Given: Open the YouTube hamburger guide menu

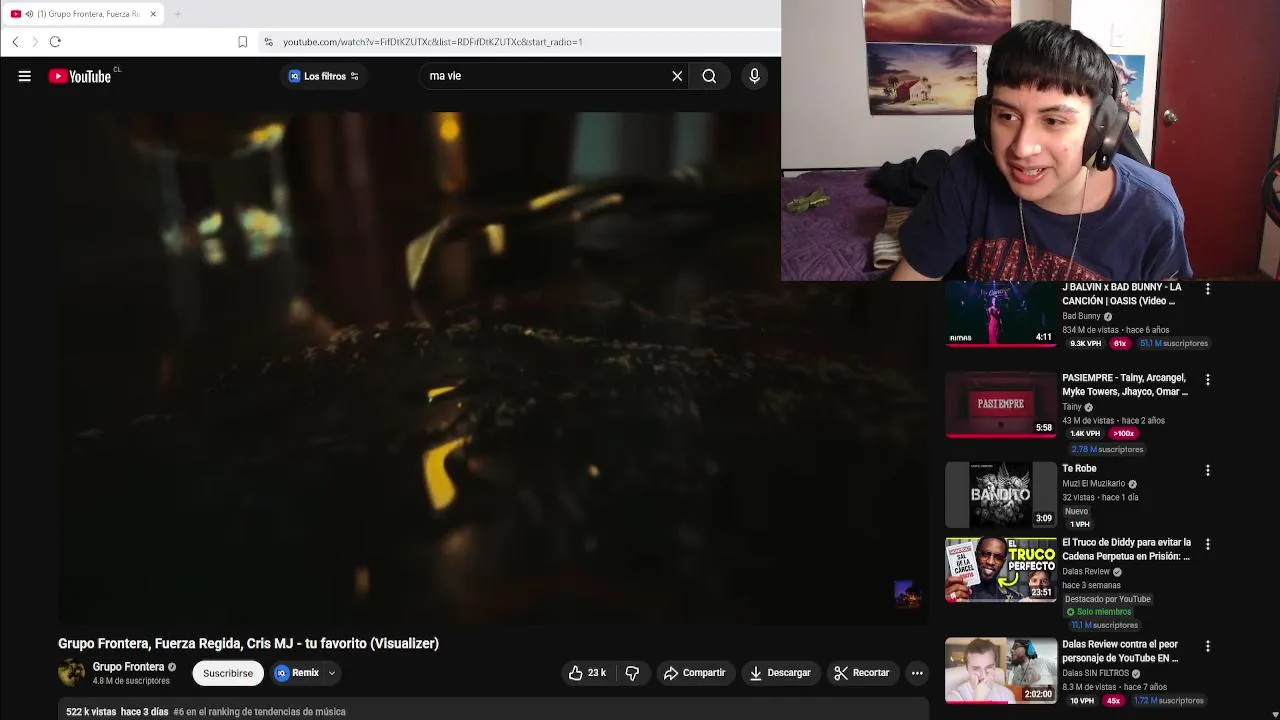Looking at the screenshot, I should (25, 76).
